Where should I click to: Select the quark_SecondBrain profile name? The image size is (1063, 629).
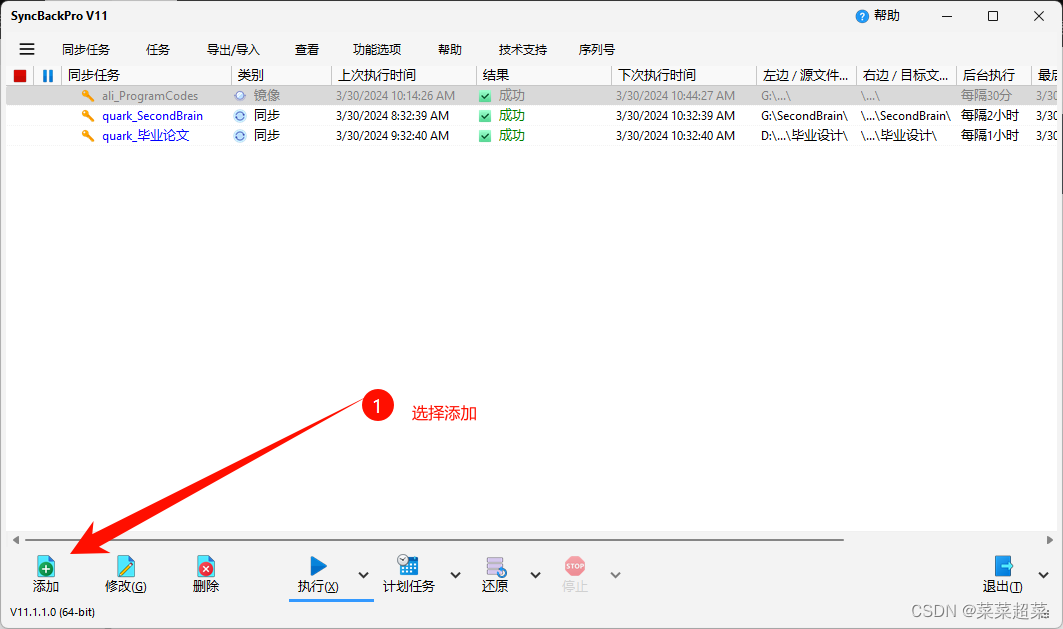point(153,116)
